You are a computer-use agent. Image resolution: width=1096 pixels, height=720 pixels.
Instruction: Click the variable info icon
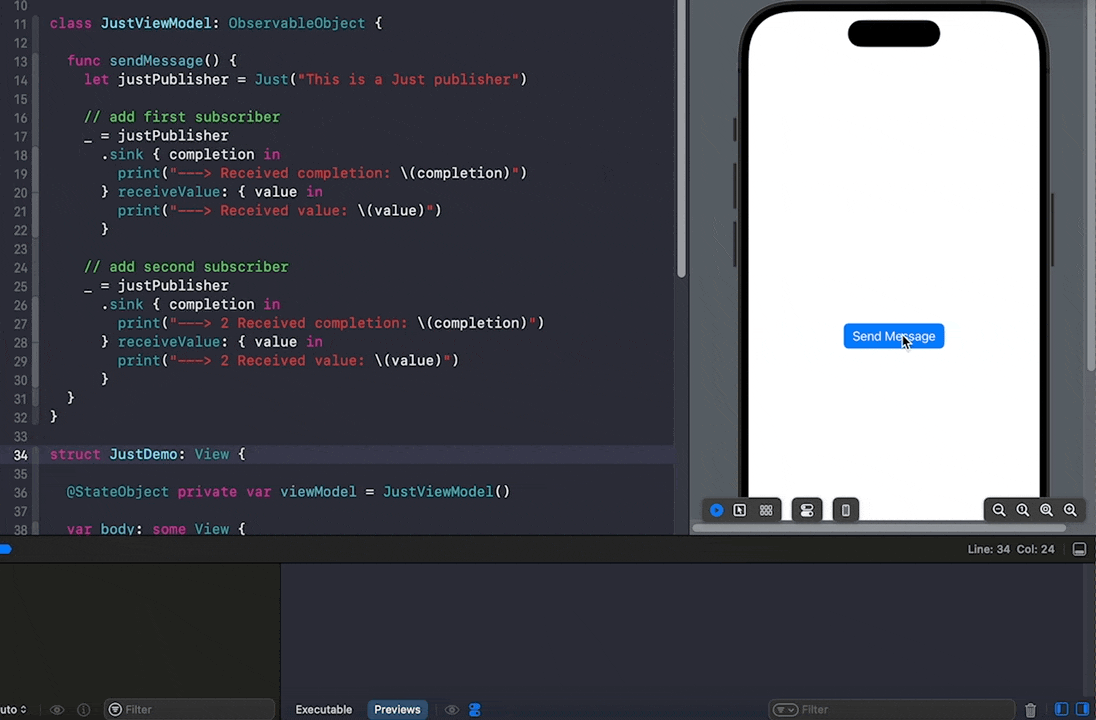[83, 710]
